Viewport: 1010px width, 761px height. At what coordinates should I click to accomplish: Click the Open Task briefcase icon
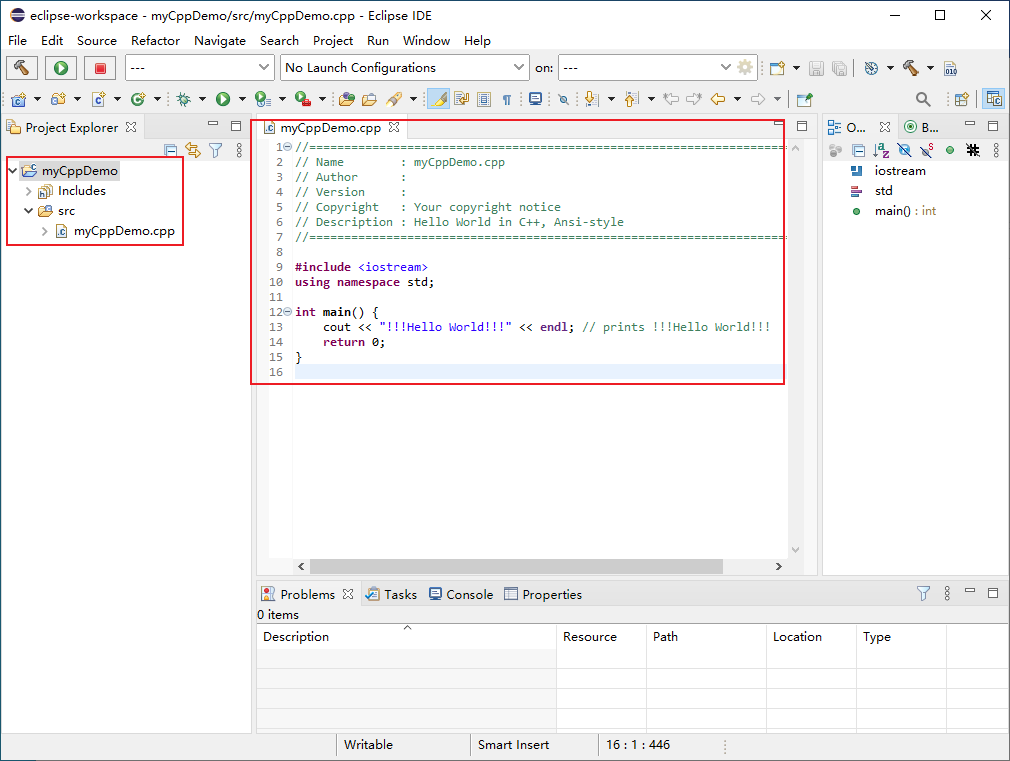[369, 99]
